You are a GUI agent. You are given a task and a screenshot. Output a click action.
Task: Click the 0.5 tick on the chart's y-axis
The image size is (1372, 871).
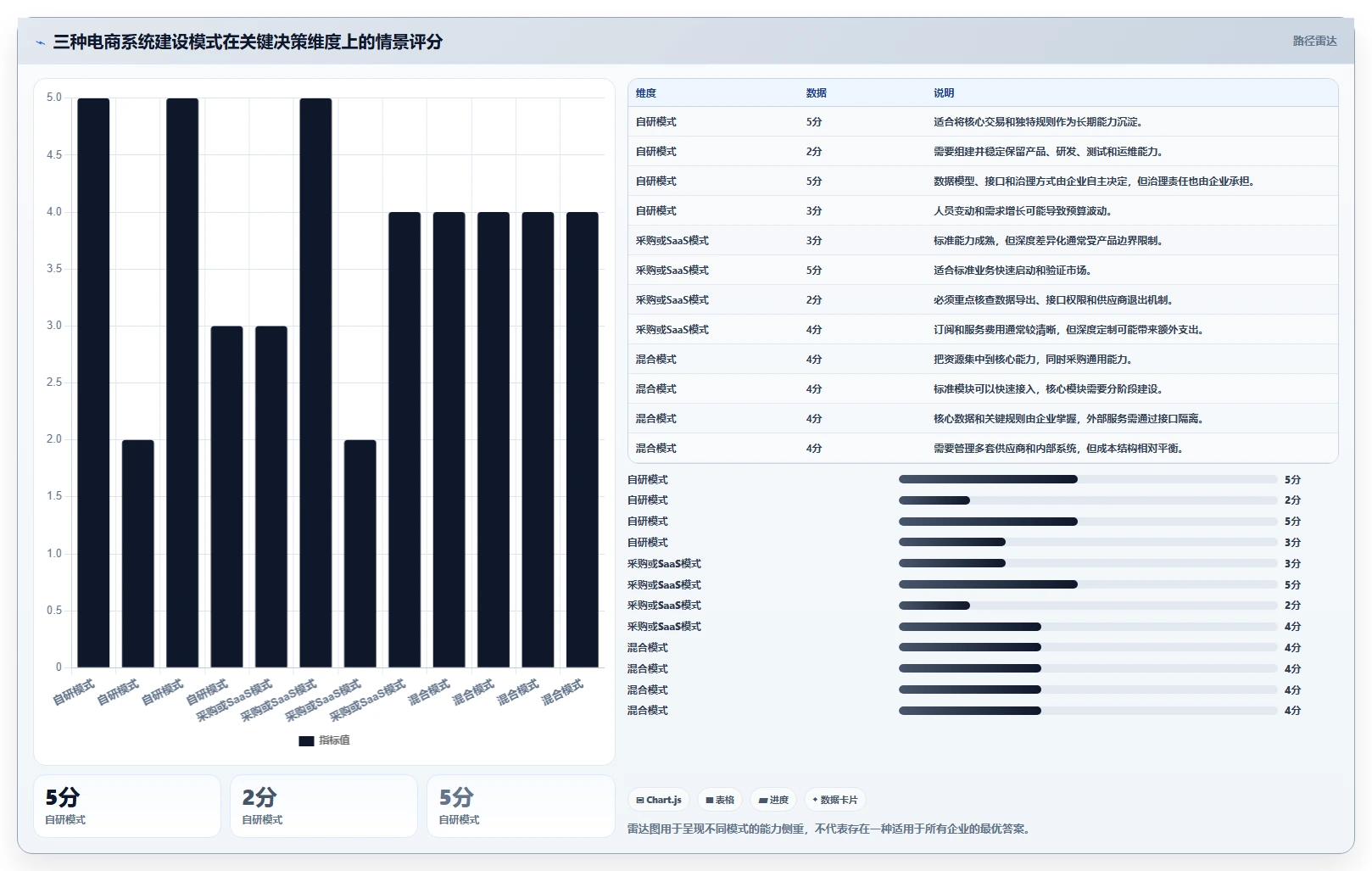point(54,611)
